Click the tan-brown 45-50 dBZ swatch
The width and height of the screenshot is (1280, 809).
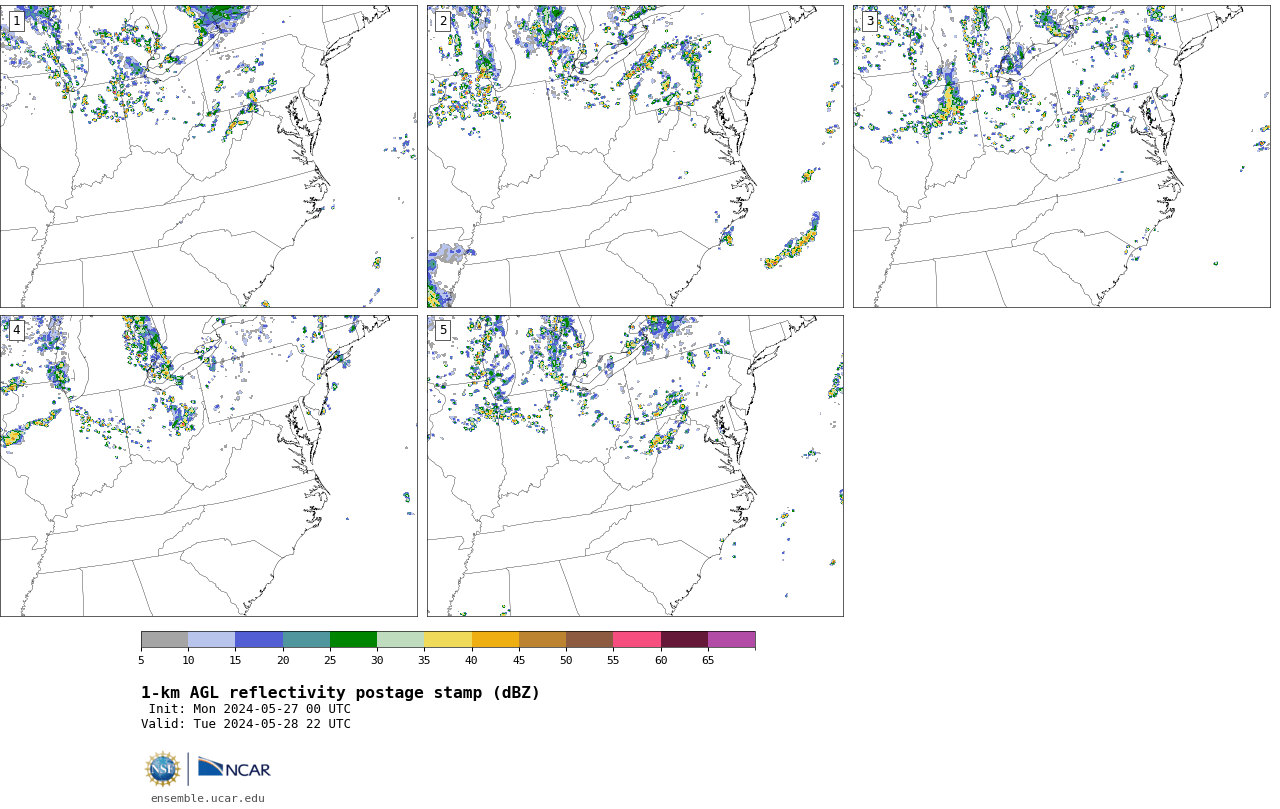click(x=542, y=640)
